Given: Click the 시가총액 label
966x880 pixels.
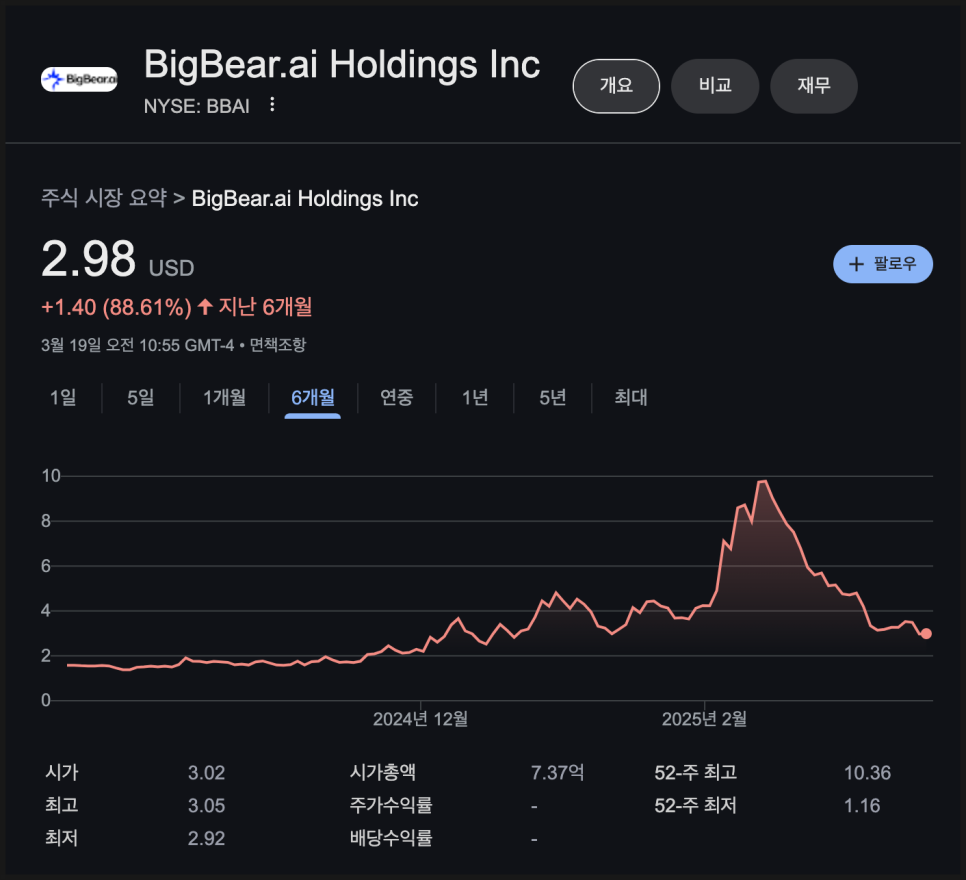Looking at the screenshot, I should (x=383, y=773).
